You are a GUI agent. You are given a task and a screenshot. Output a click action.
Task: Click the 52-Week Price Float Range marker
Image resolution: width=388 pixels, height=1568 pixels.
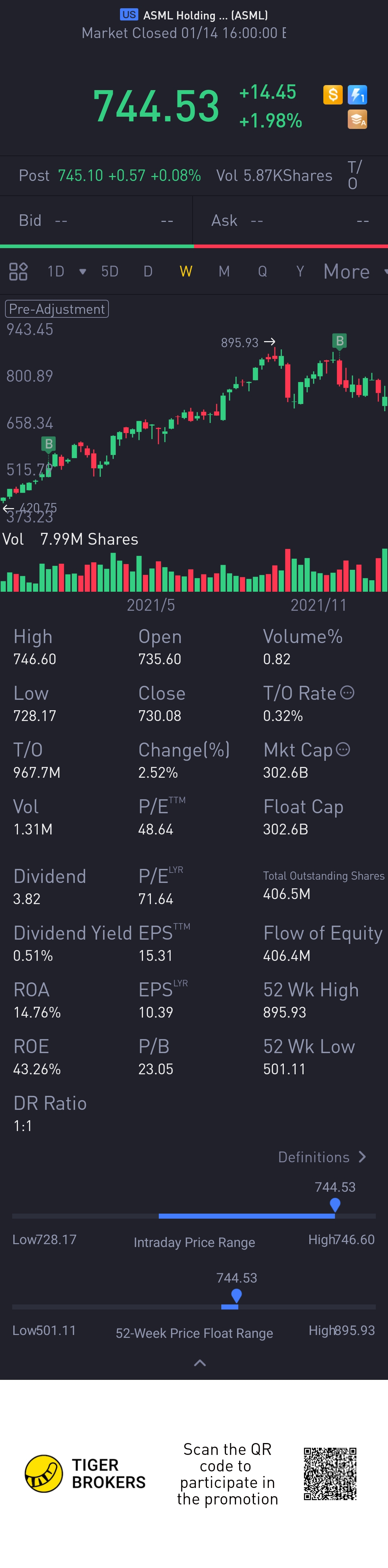click(x=236, y=1296)
